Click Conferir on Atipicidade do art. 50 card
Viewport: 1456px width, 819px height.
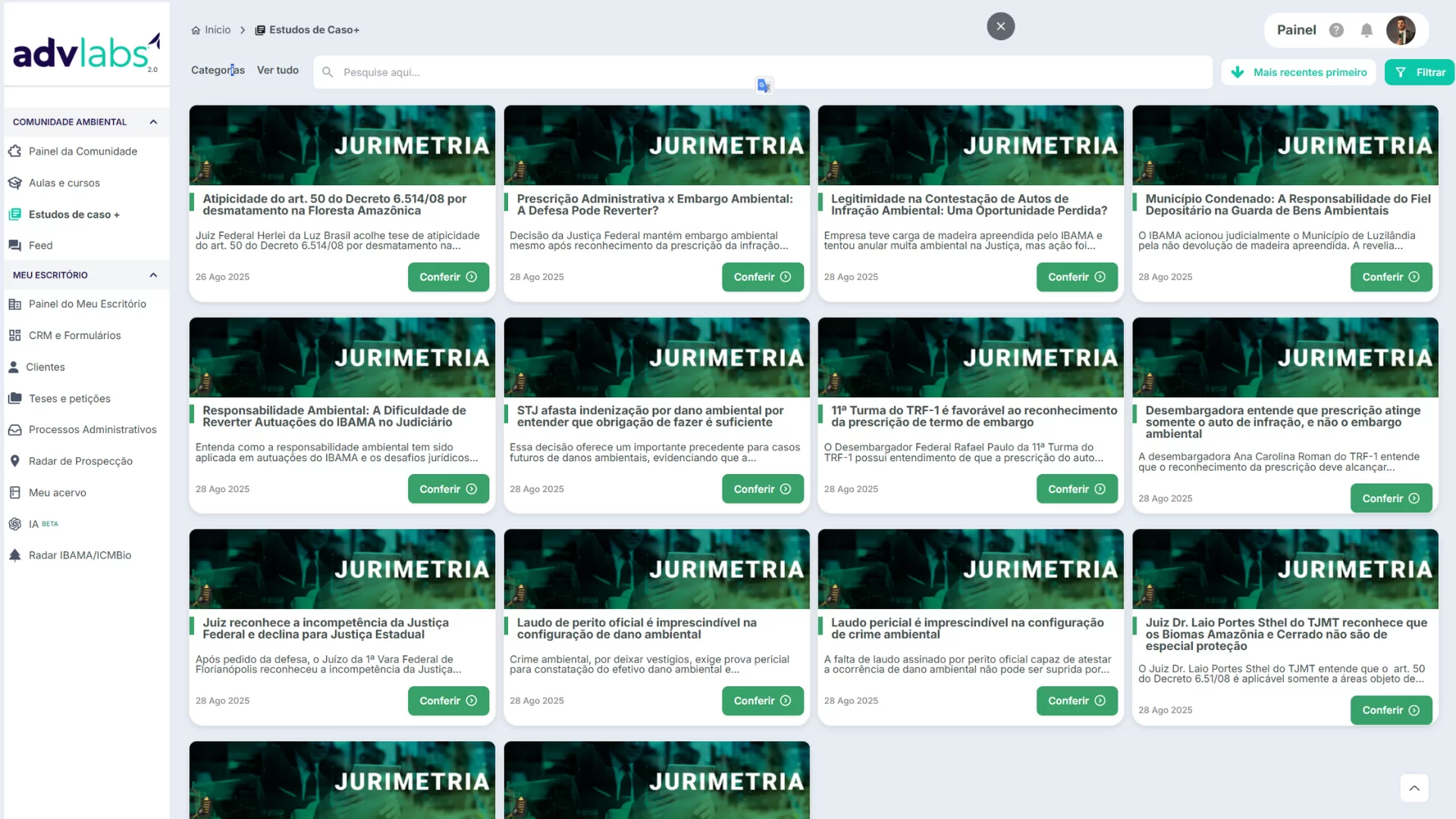[x=448, y=277]
